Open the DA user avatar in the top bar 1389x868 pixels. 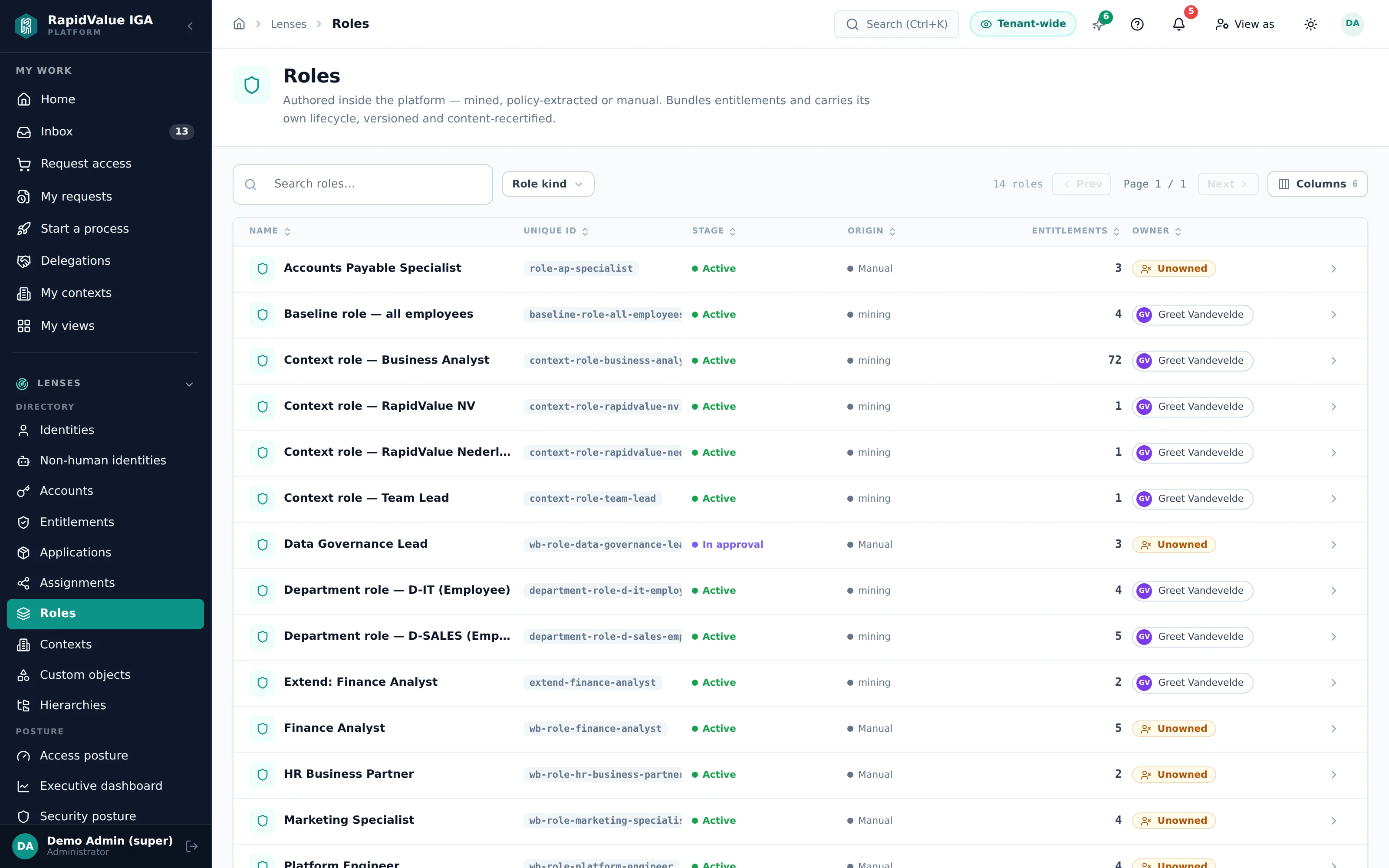(x=1352, y=24)
